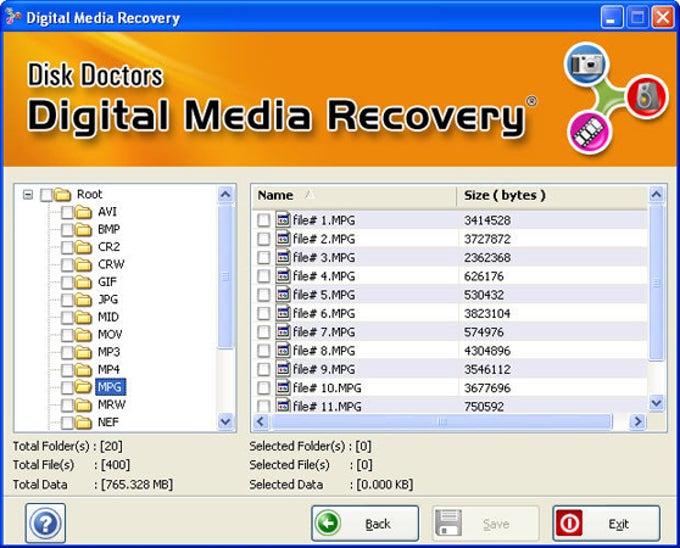The image size is (680, 548).
Task: Select the MOV folder icon
Action: [83, 335]
